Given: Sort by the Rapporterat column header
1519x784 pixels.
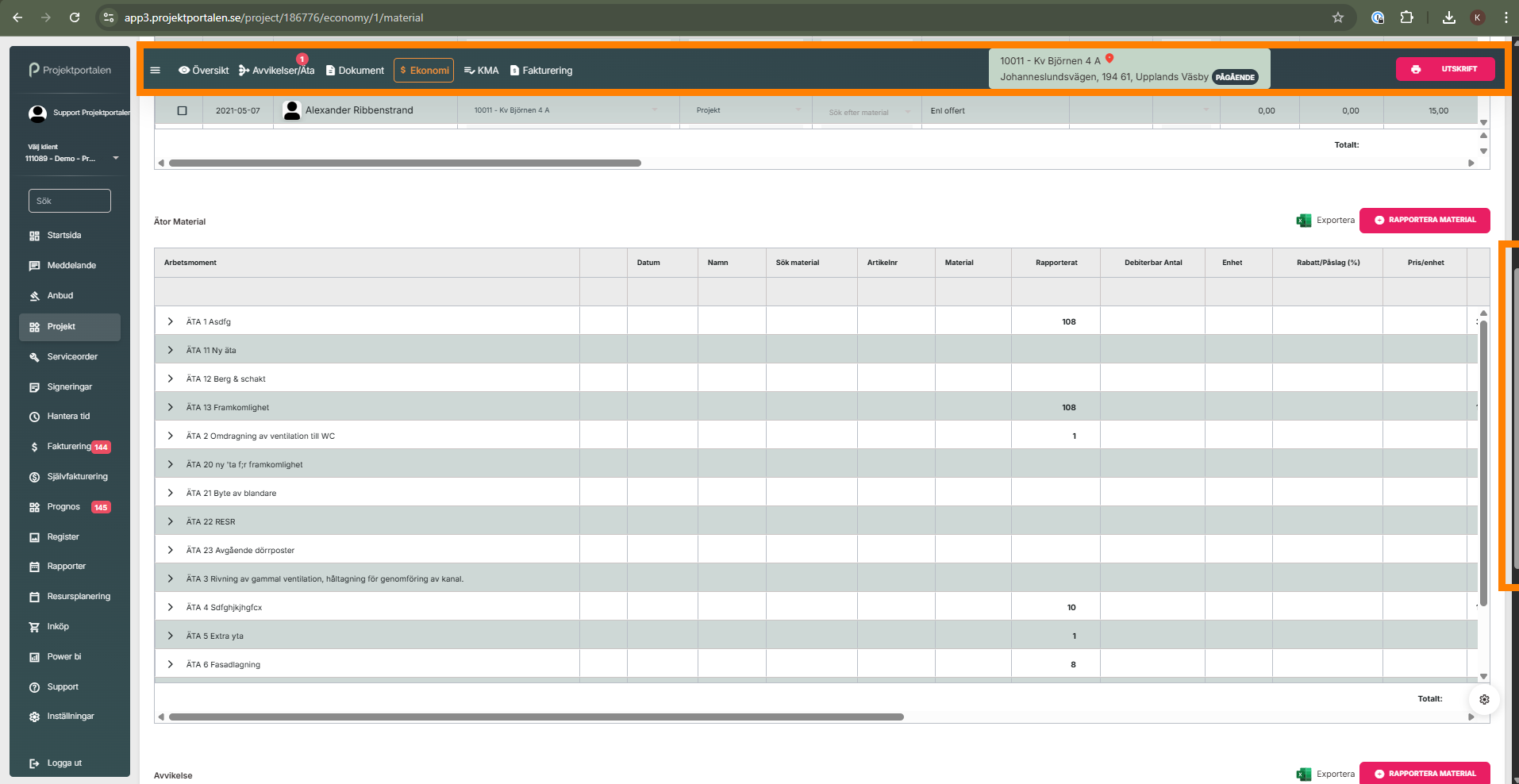Looking at the screenshot, I should (1056, 263).
